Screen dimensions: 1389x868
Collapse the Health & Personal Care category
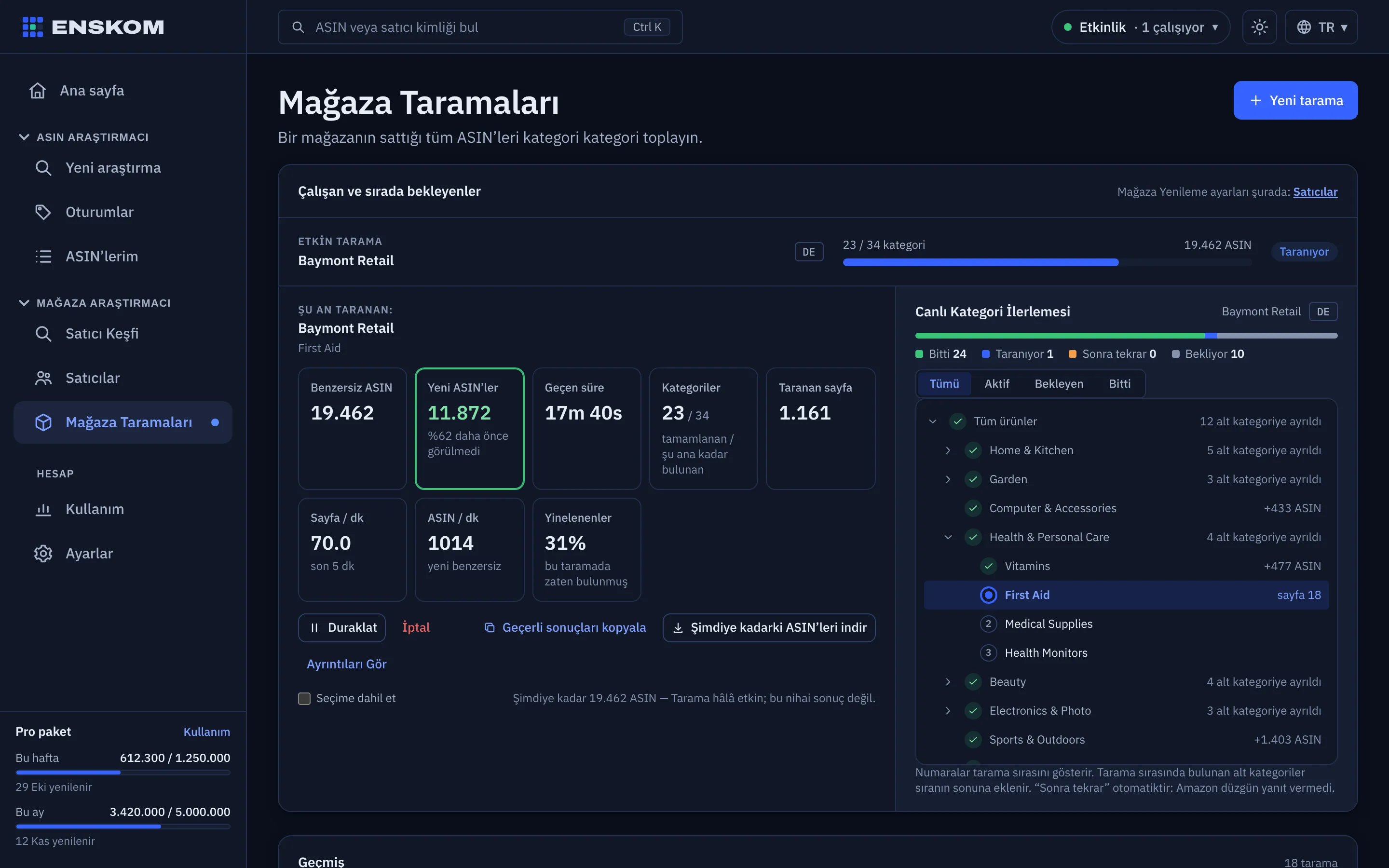pos(948,537)
